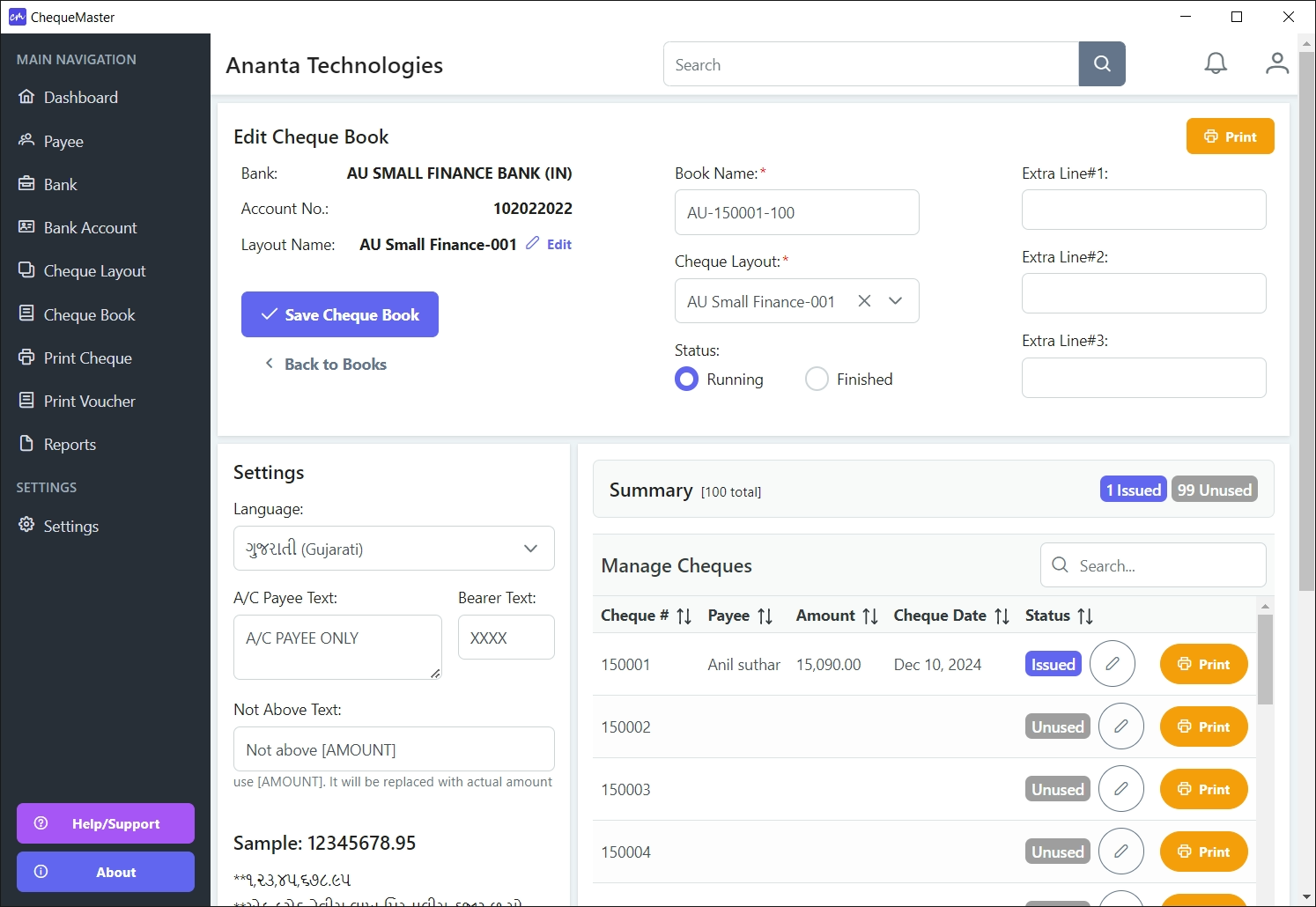The image size is (1316, 907).
Task: Edit cheque 150004 with pencil icon
Action: (x=1121, y=852)
